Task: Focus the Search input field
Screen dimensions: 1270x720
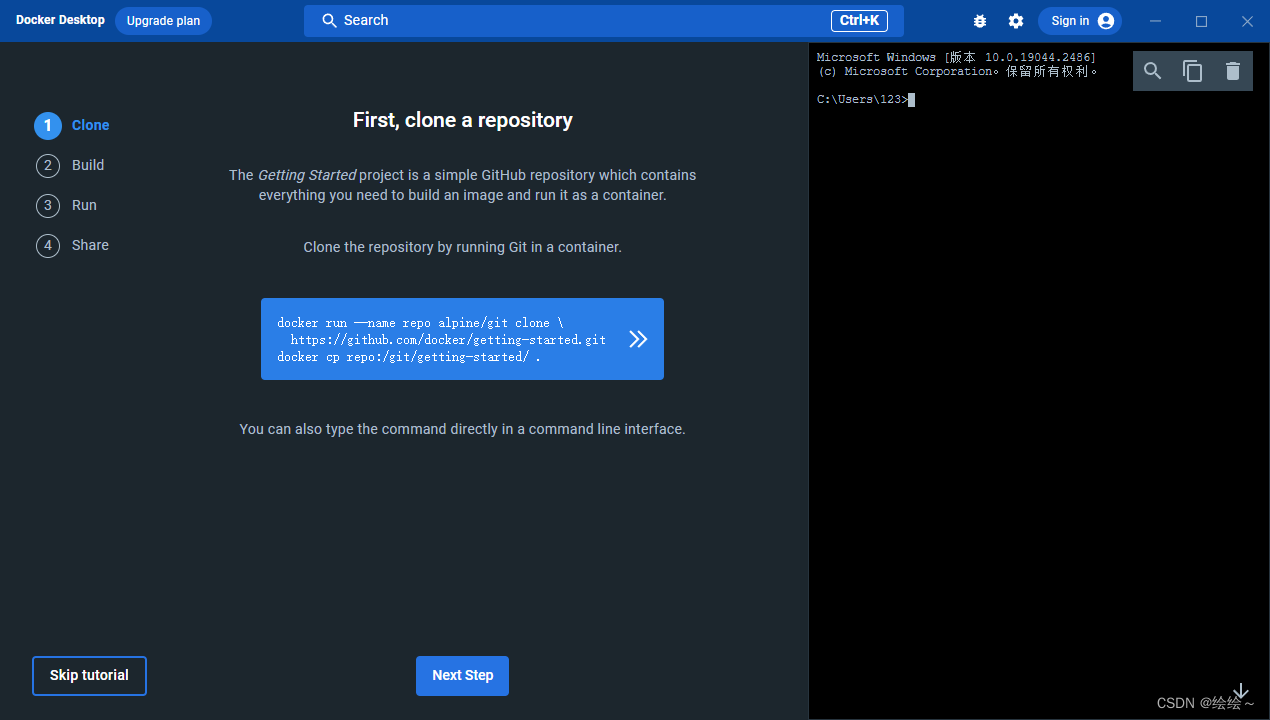Action: click(604, 21)
